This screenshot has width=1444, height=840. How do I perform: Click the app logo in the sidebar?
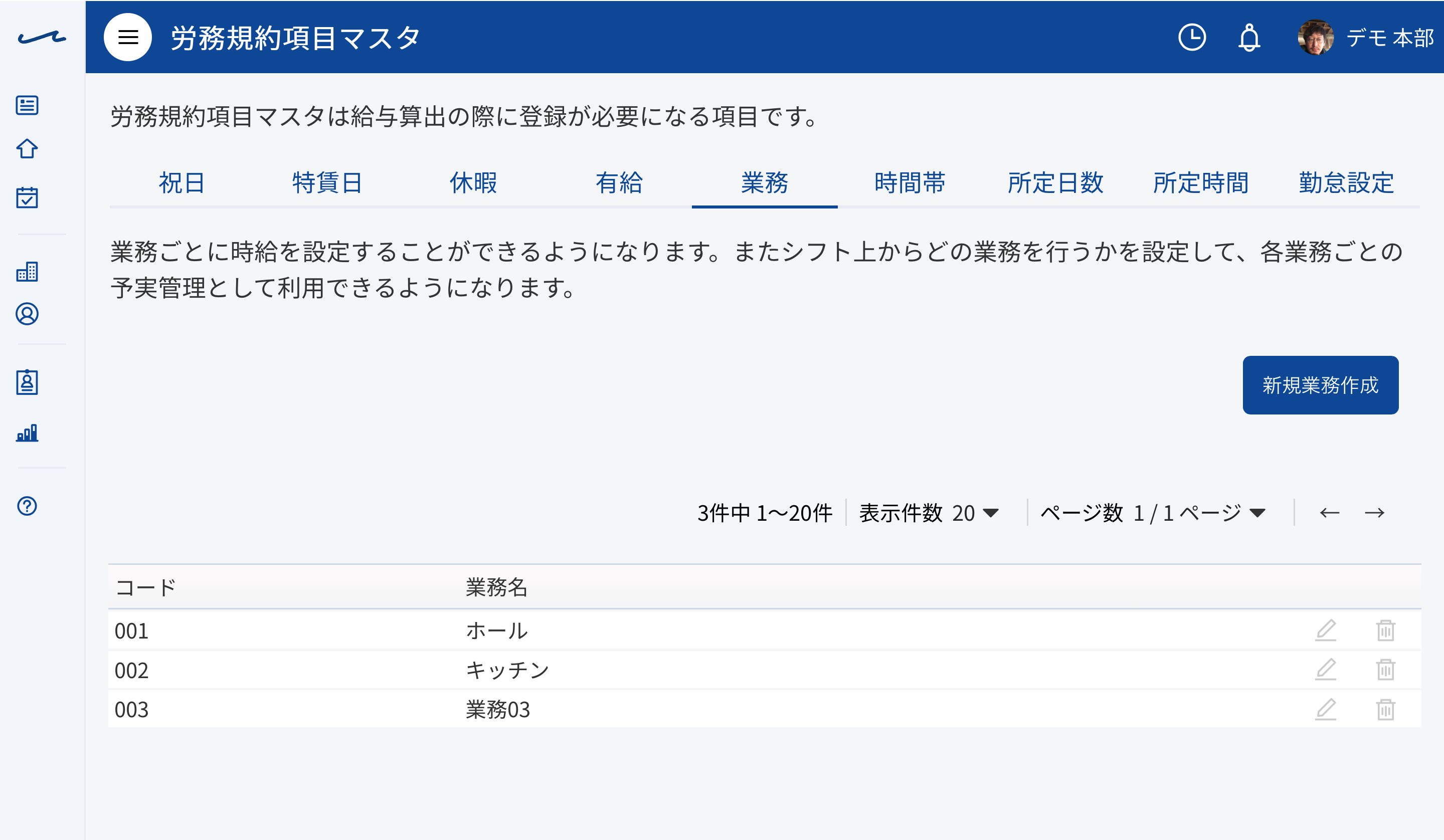pyautogui.click(x=42, y=38)
